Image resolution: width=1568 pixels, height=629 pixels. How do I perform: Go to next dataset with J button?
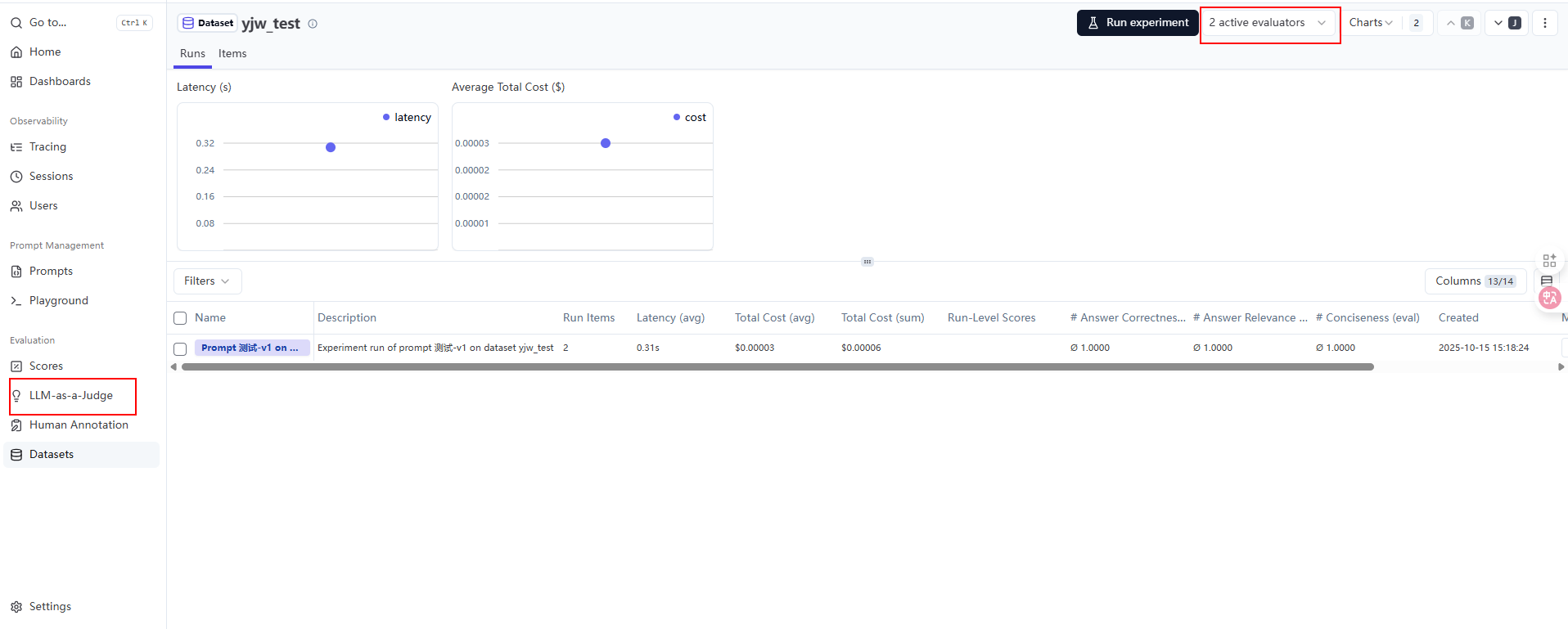tap(1507, 23)
